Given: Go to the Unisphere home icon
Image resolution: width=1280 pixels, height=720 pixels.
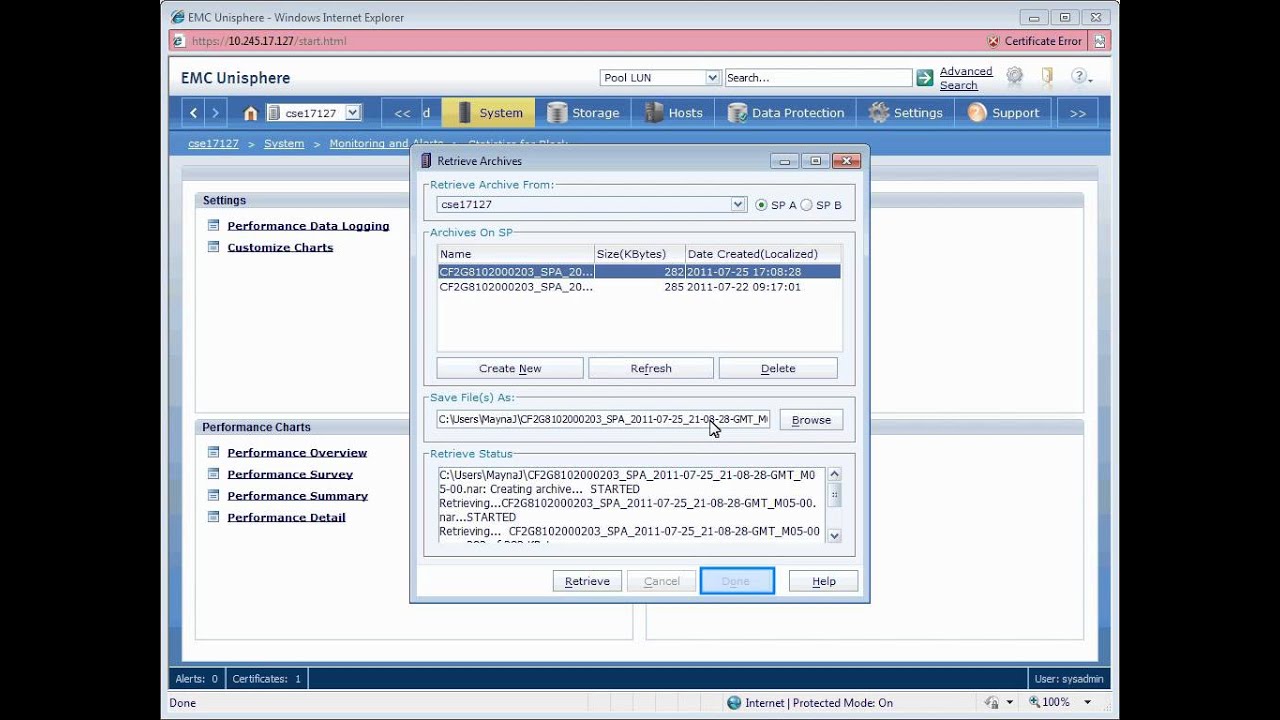Looking at the screenshot, I should tap(251, 113).
